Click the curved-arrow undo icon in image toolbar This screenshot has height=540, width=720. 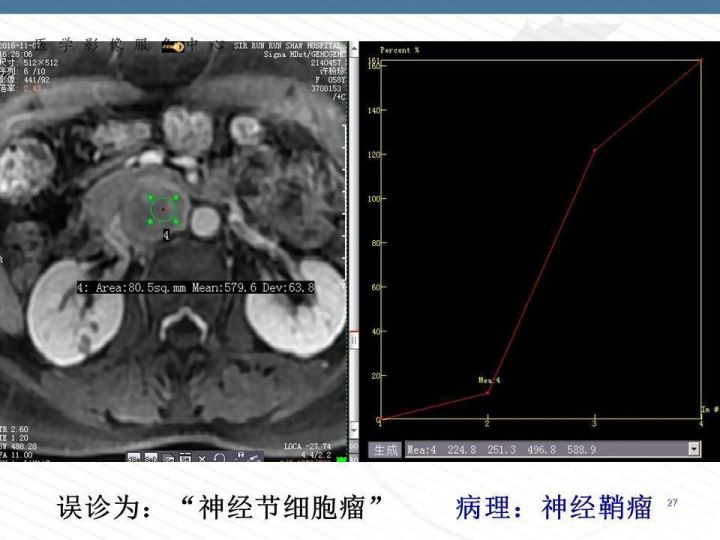219,458
